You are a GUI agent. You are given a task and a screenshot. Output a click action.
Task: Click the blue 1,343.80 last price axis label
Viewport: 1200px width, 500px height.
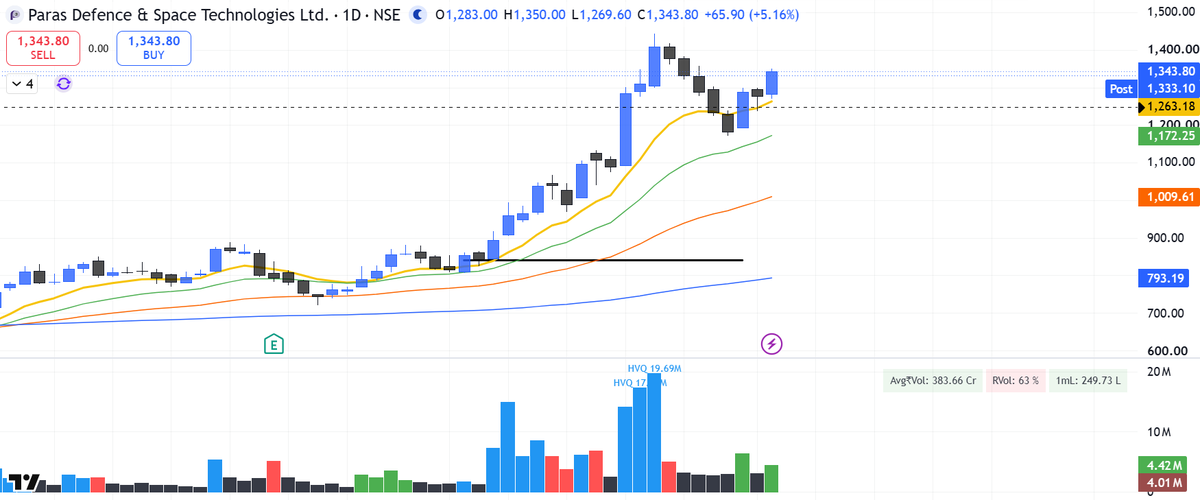tap(1168, 71)
